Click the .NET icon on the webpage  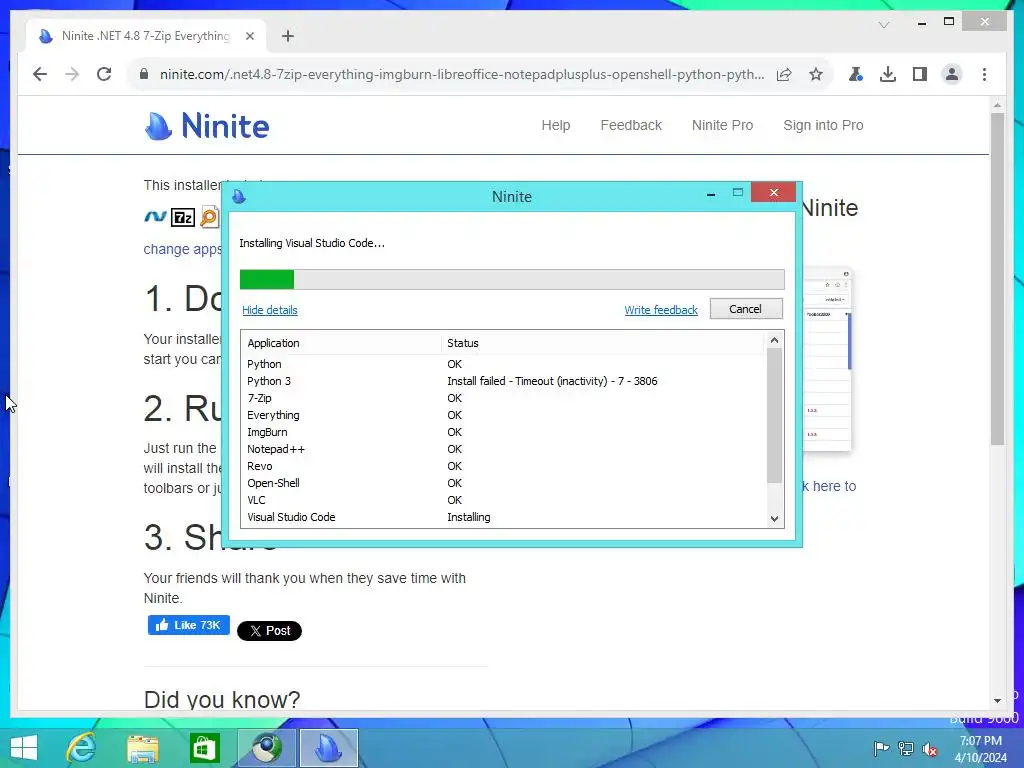(155, 216)
